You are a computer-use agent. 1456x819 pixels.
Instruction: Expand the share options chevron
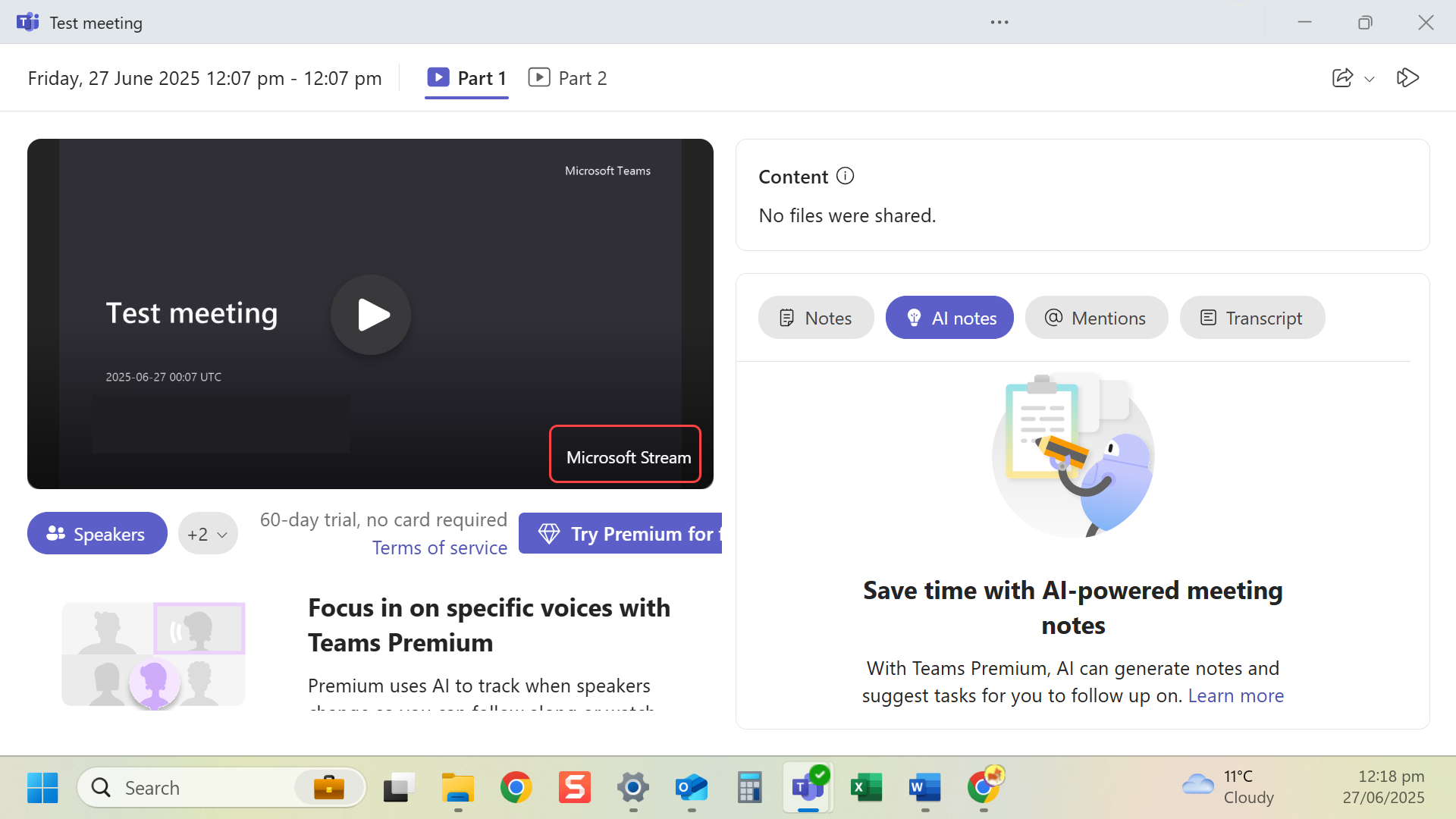[1370, 79]
